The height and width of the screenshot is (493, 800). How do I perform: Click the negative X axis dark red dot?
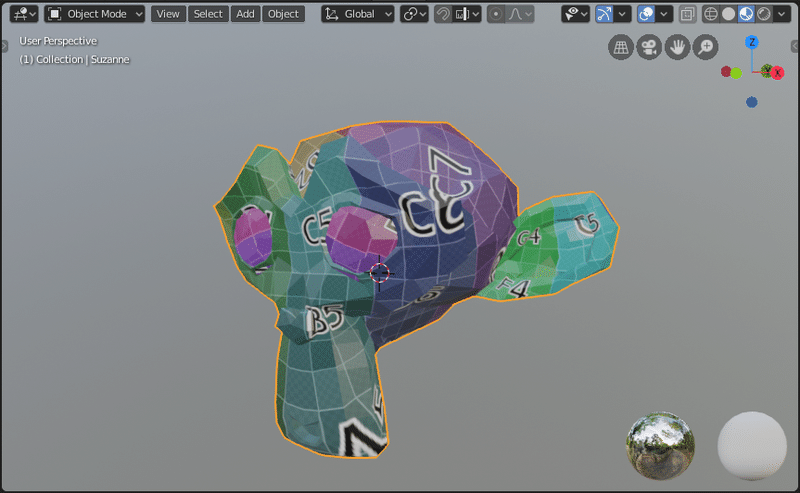tap(726, 71)
